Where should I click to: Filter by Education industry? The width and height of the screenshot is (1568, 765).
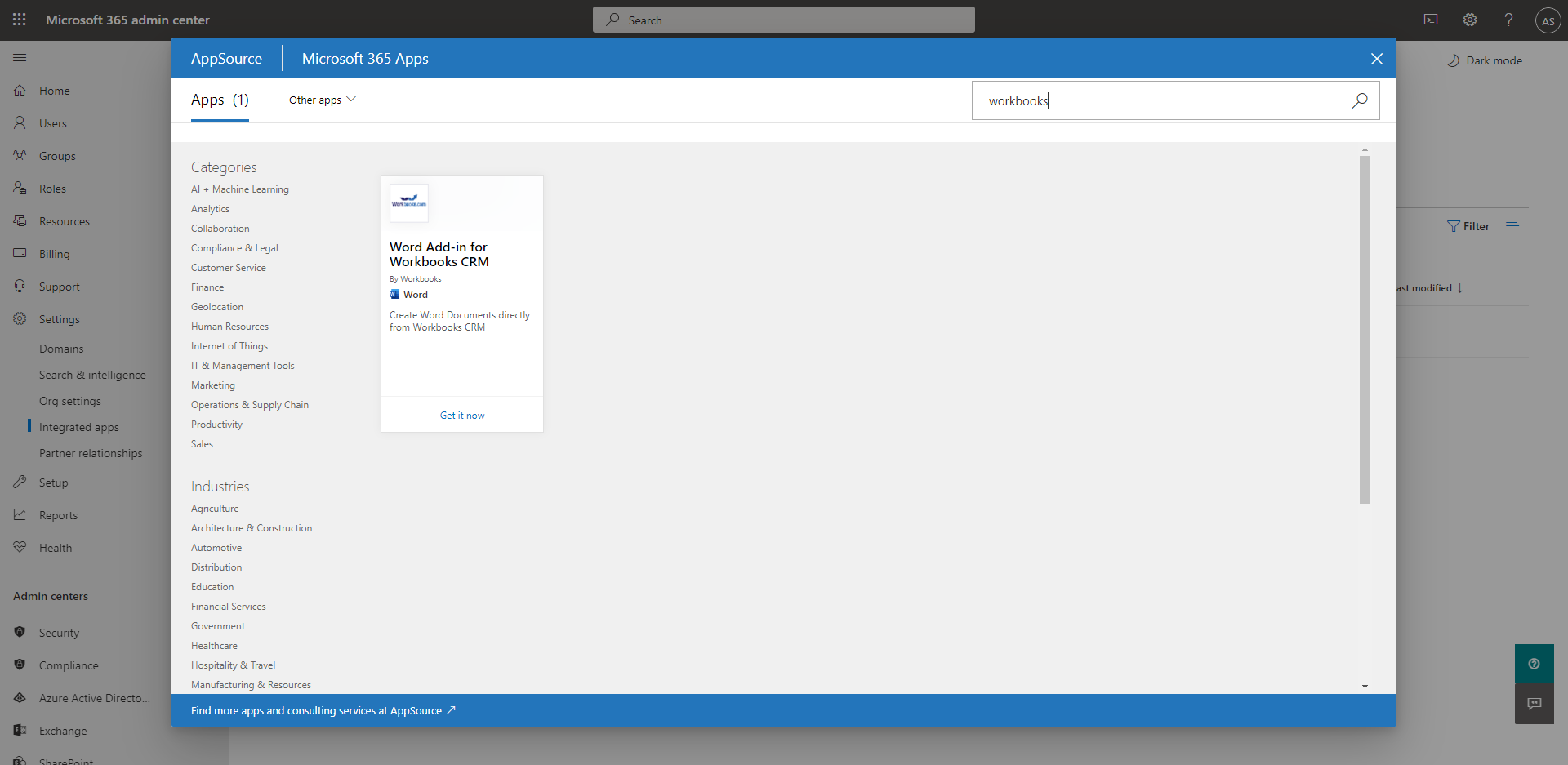[212, 587]
